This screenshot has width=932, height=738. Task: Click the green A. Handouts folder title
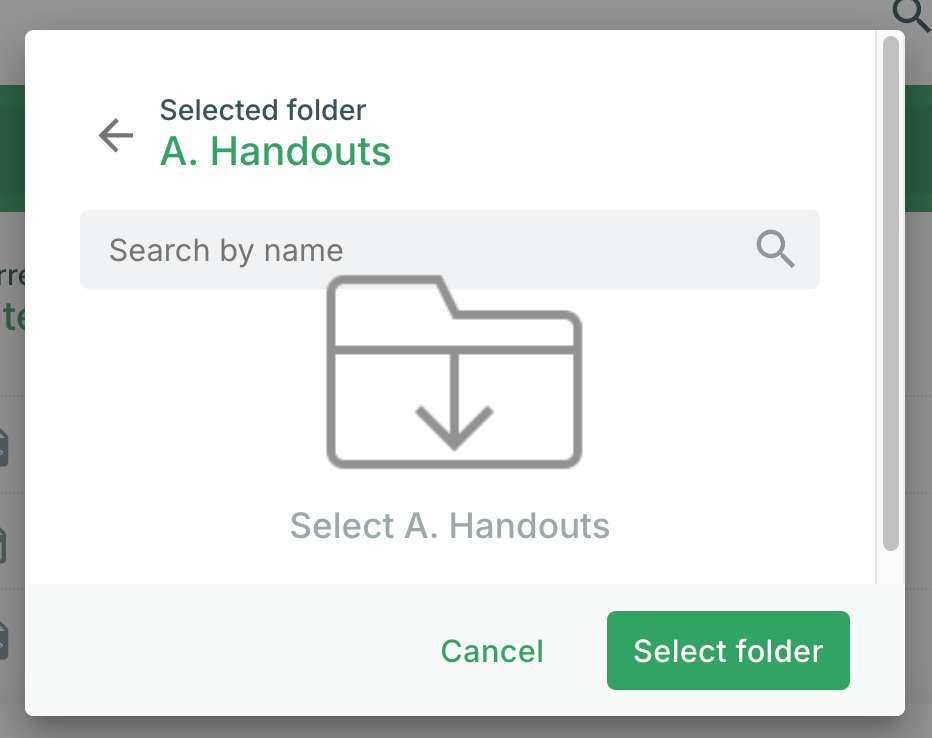(275, 152)
